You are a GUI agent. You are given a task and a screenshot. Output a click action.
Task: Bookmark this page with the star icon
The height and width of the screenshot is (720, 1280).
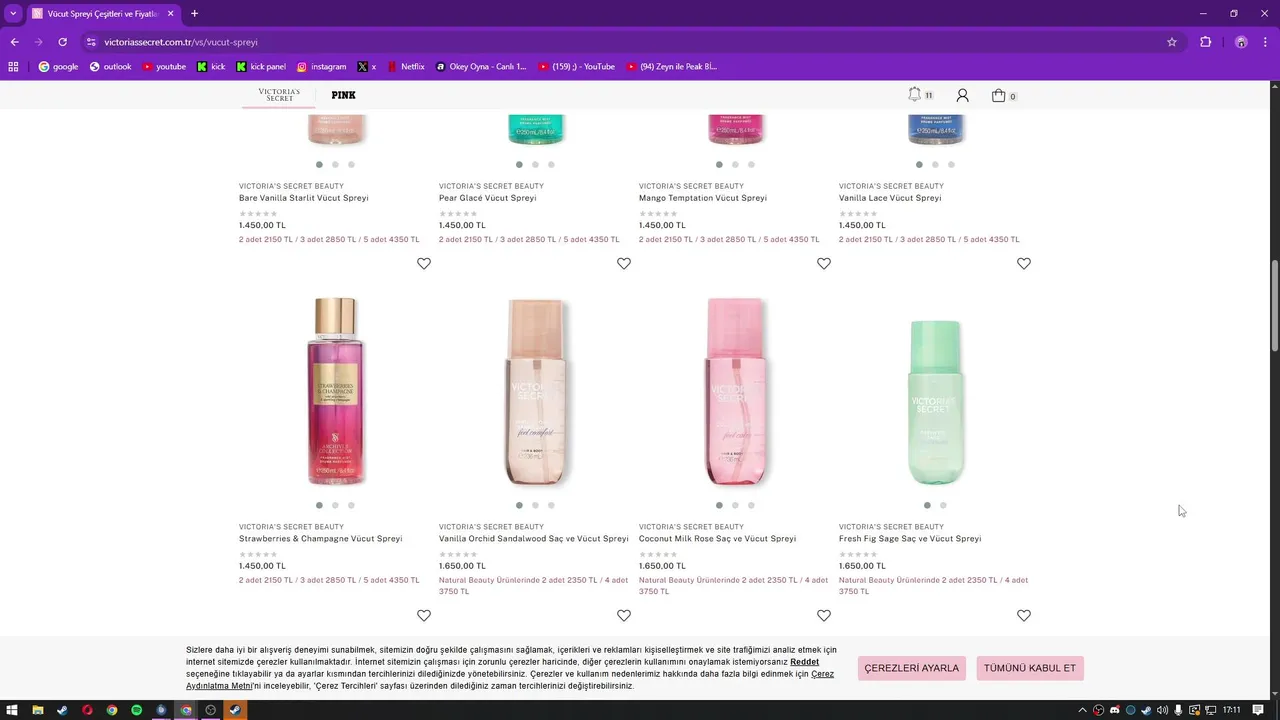tap(1172, 42)
